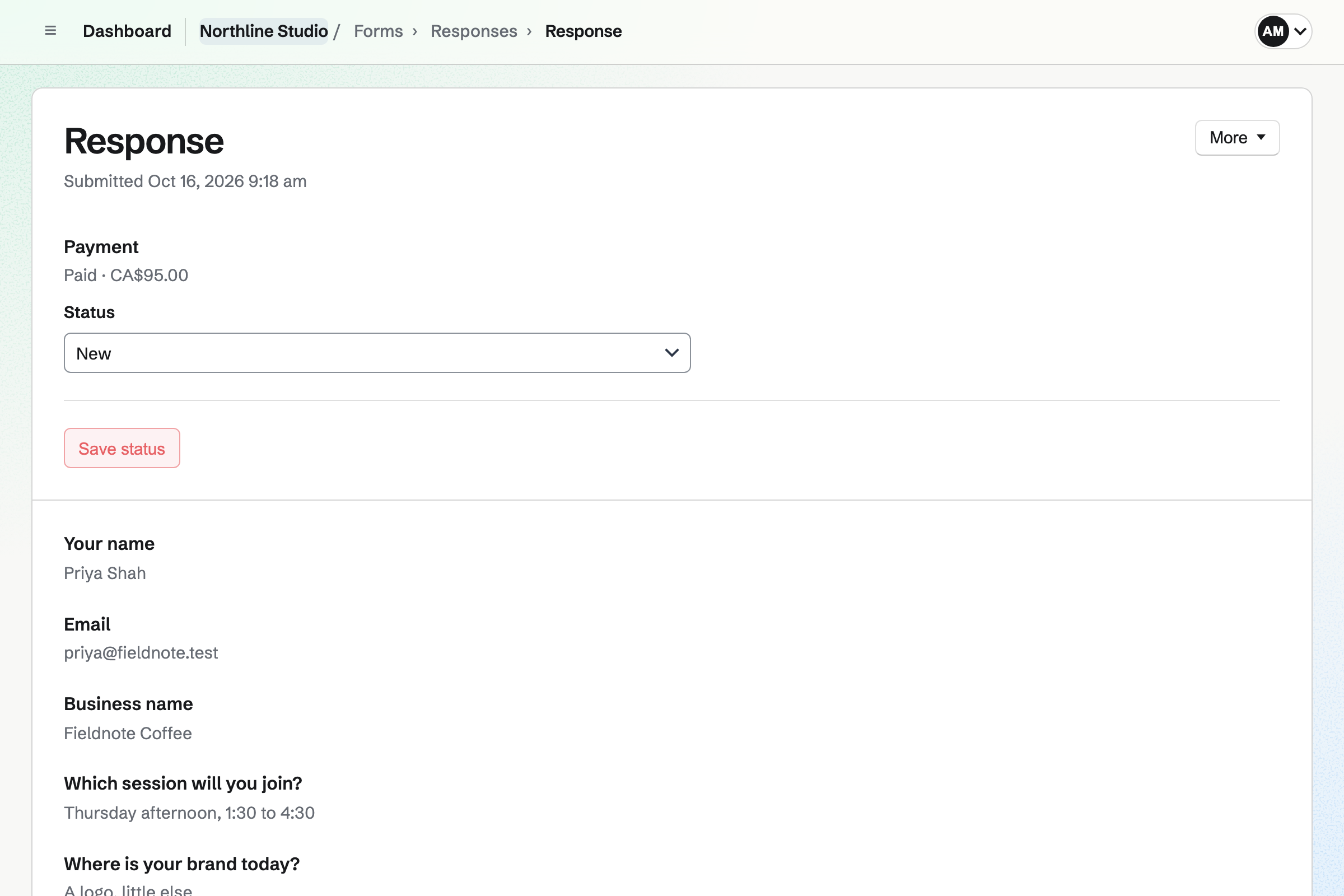Click the 'Where is your brand today?' question
The height and width of the screenshot is (896, 1344).
[181, 864]
